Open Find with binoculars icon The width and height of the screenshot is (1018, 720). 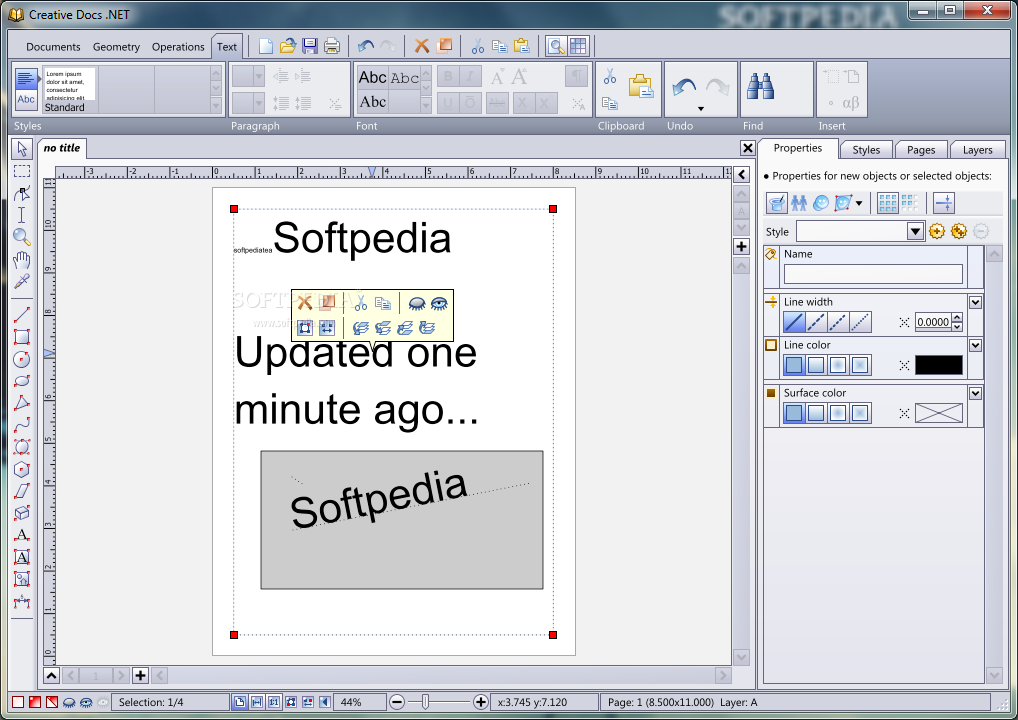point(760,86)
